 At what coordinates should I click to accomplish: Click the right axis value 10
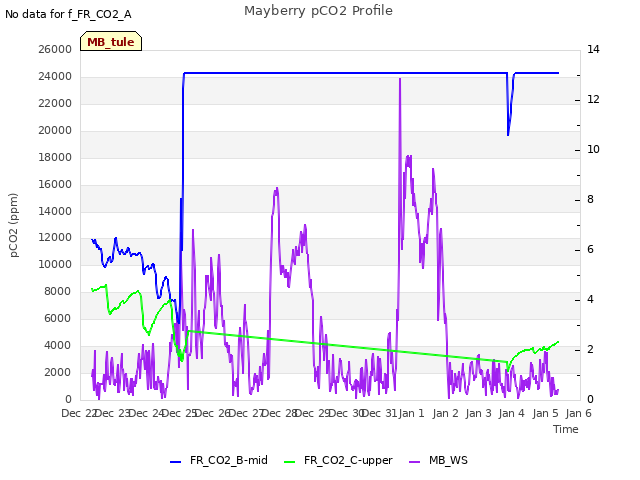[593, 149]
